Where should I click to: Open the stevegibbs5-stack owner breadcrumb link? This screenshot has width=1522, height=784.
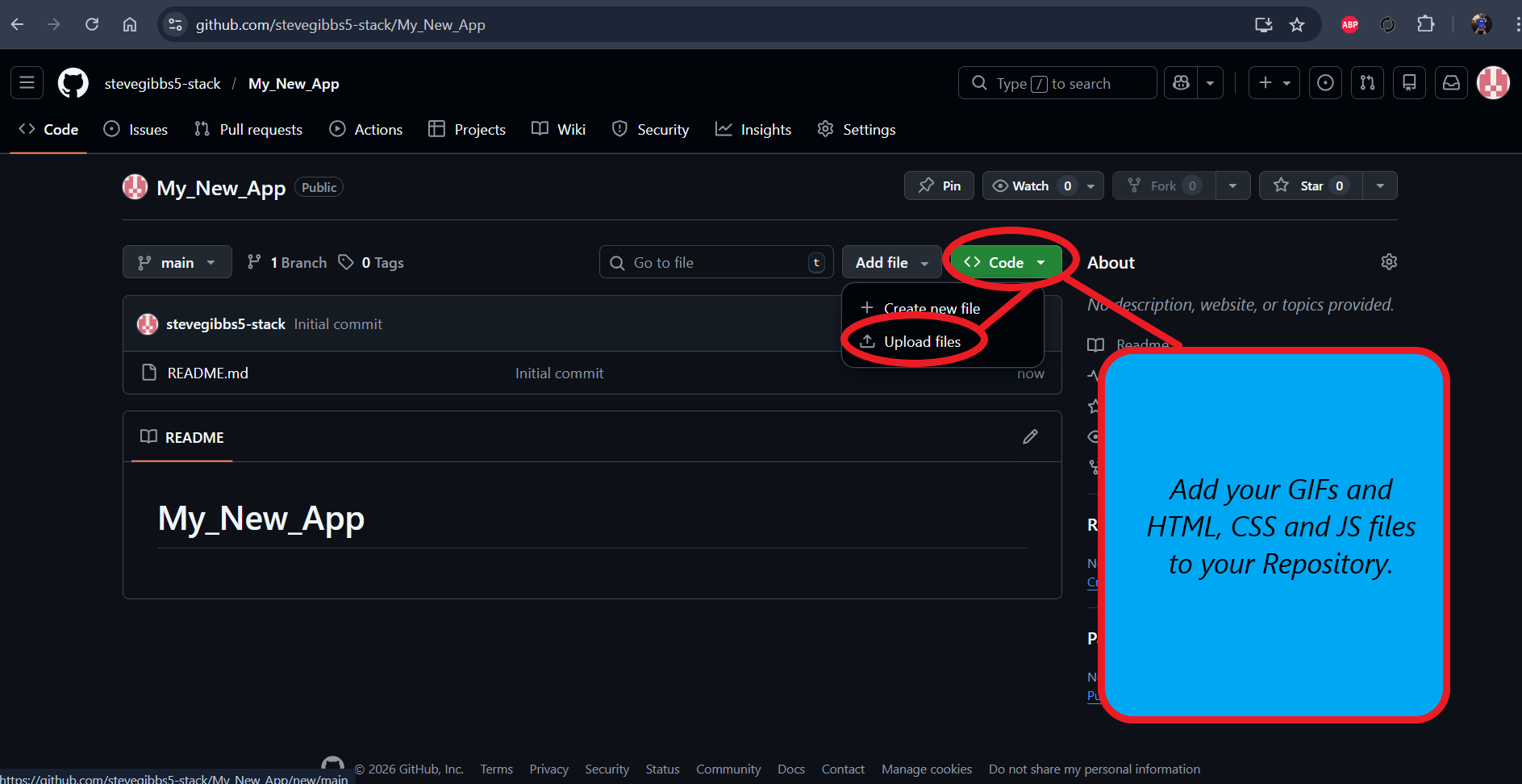(x=162, y=84)
